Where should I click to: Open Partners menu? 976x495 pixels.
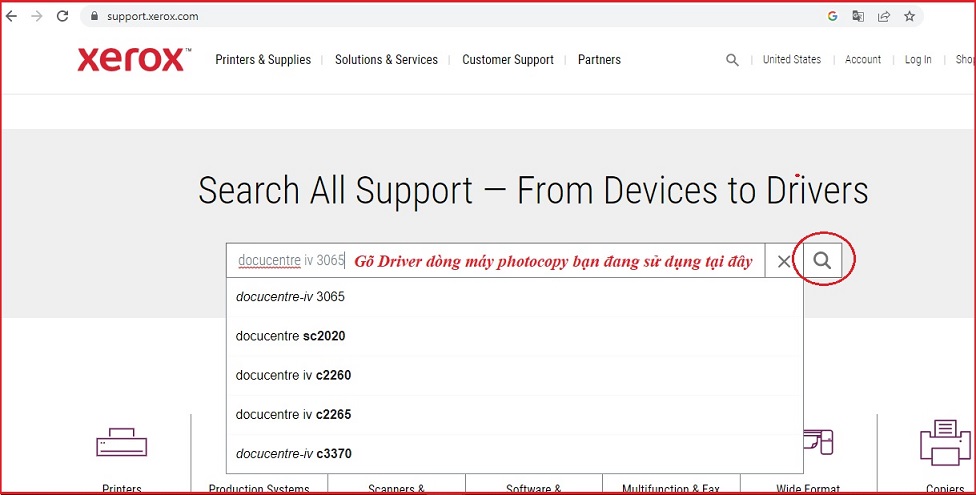point(599,60)
